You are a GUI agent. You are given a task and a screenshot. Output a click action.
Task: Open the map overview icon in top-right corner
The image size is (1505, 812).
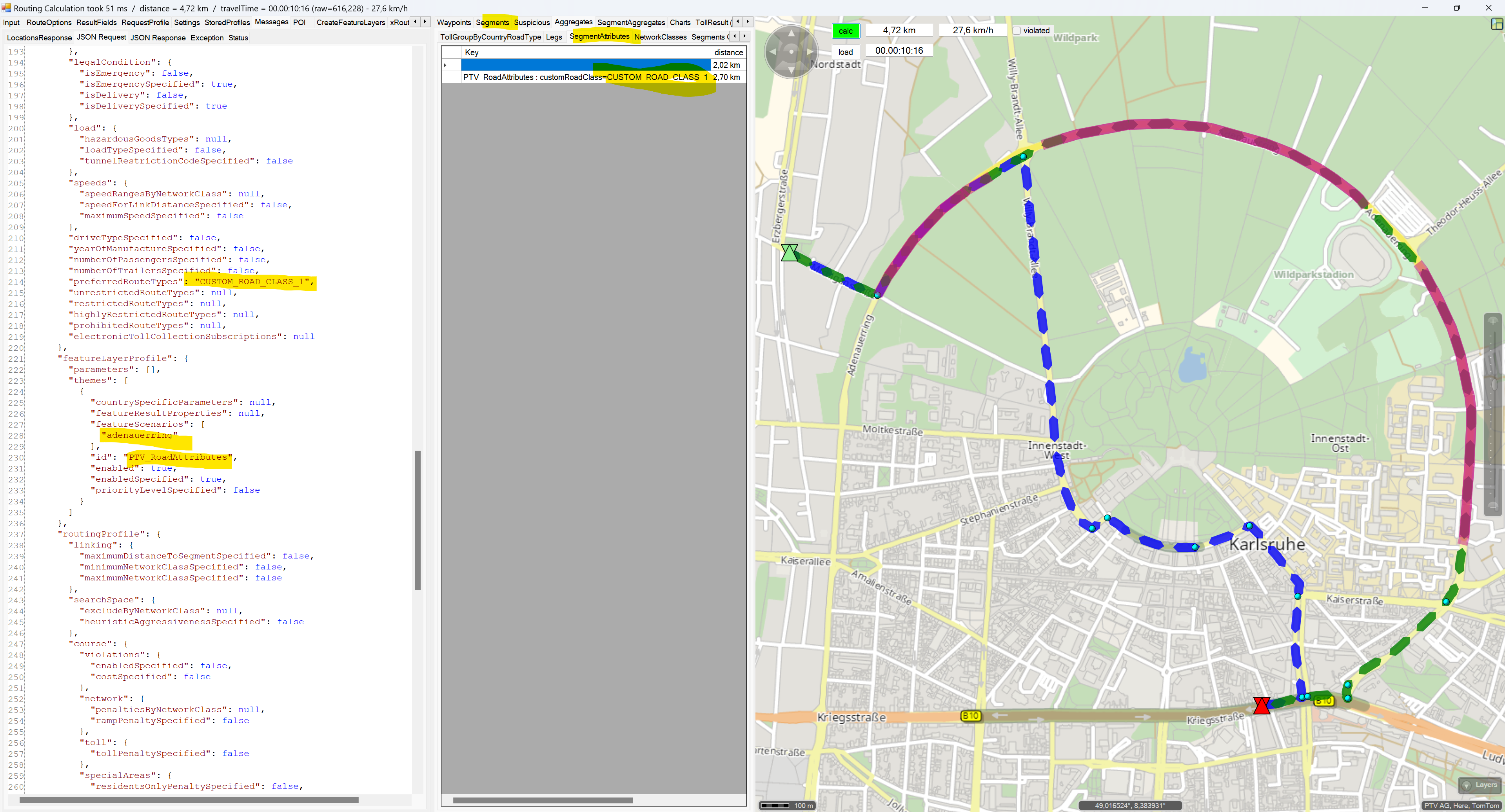pyautogui.click(x=1497, y=24)
